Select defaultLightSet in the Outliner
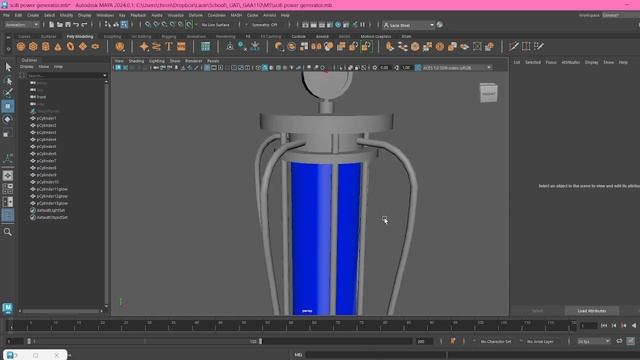The height and width of the screenshot is (360, 640). [51, 211]
